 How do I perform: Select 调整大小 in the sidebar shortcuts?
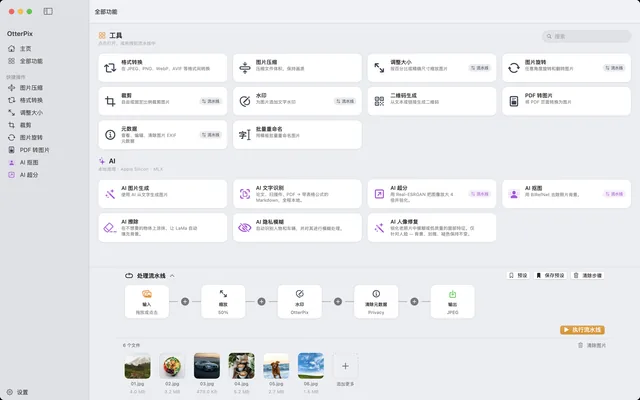(x=25, y=113)
